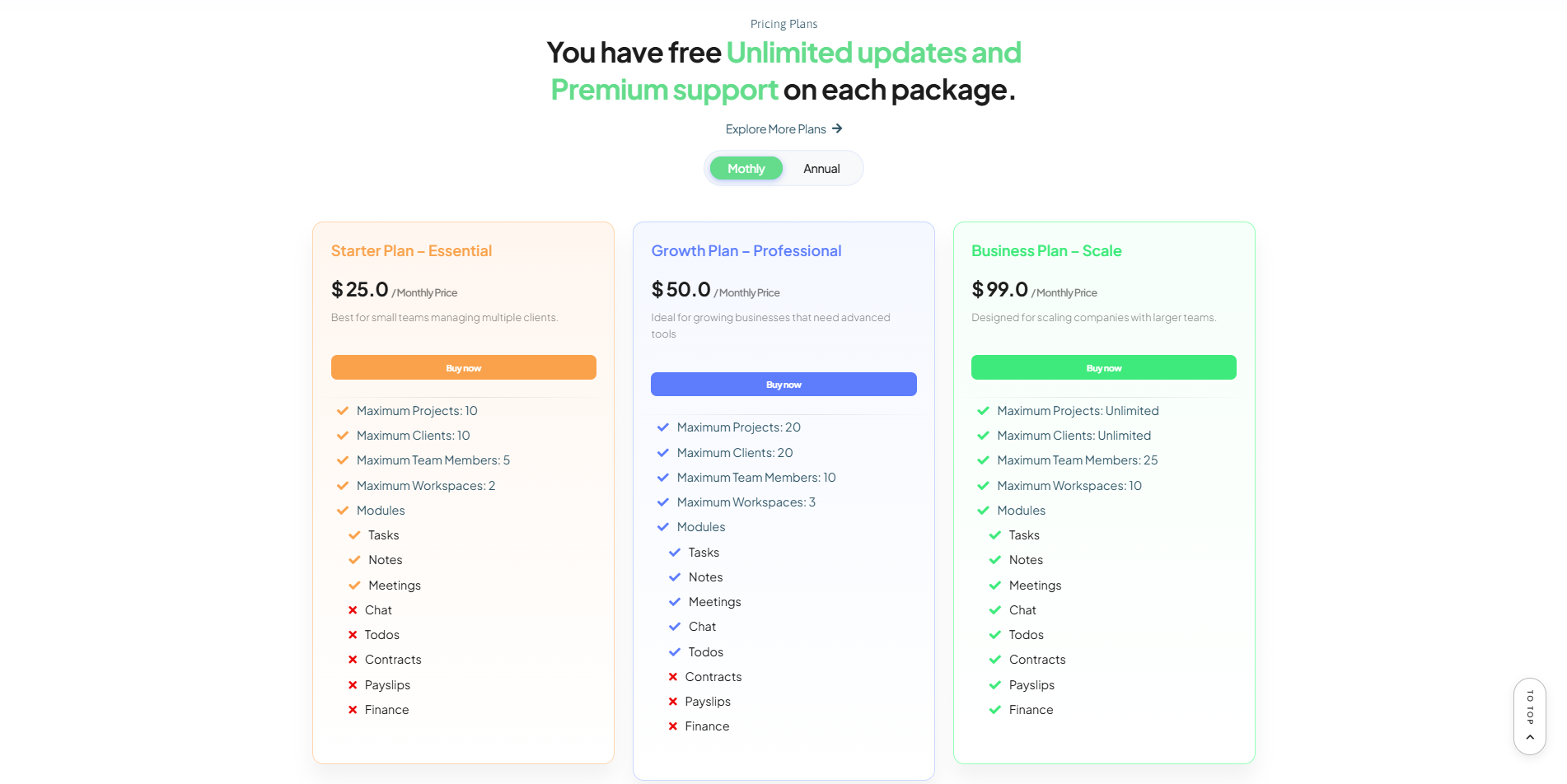
Task: Click the blue checkmark beside Growth Todos
Action: [x=675, y=652]
